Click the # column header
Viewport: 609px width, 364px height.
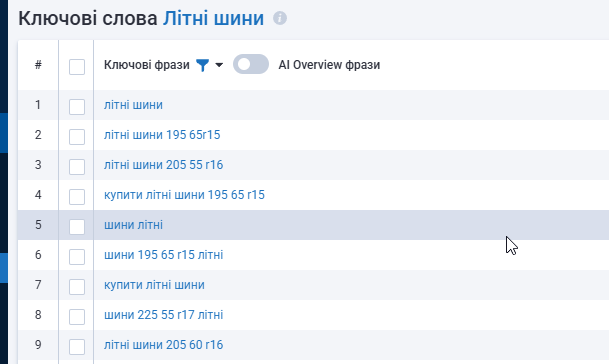[38, 64]
